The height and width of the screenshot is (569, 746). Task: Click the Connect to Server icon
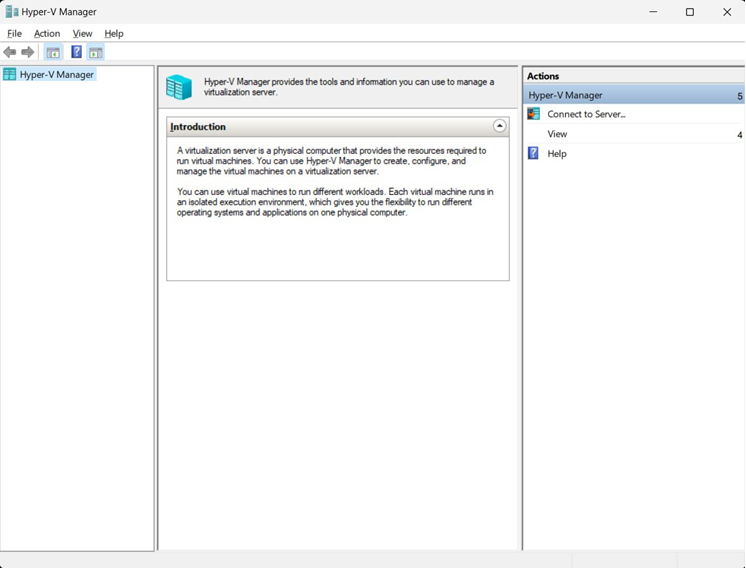[534, 114]
